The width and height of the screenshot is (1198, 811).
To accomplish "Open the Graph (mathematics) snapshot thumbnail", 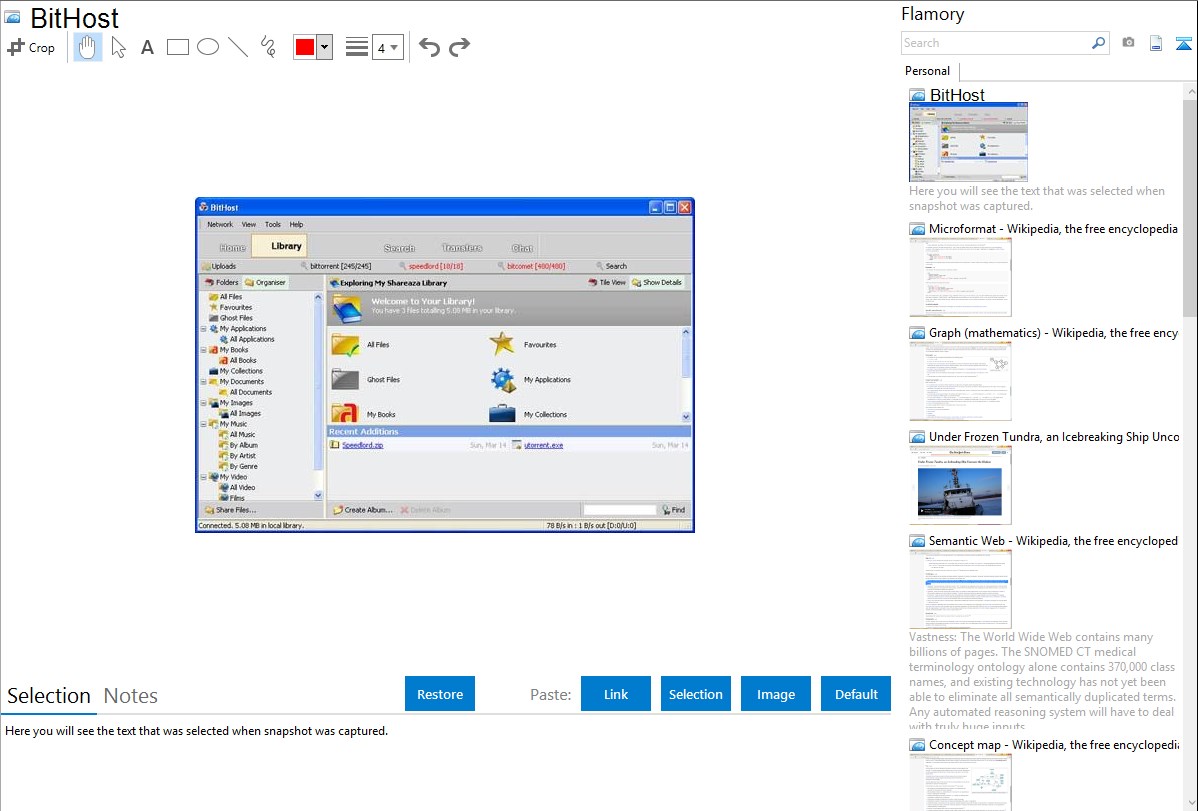I will click(x=960, y=381).
